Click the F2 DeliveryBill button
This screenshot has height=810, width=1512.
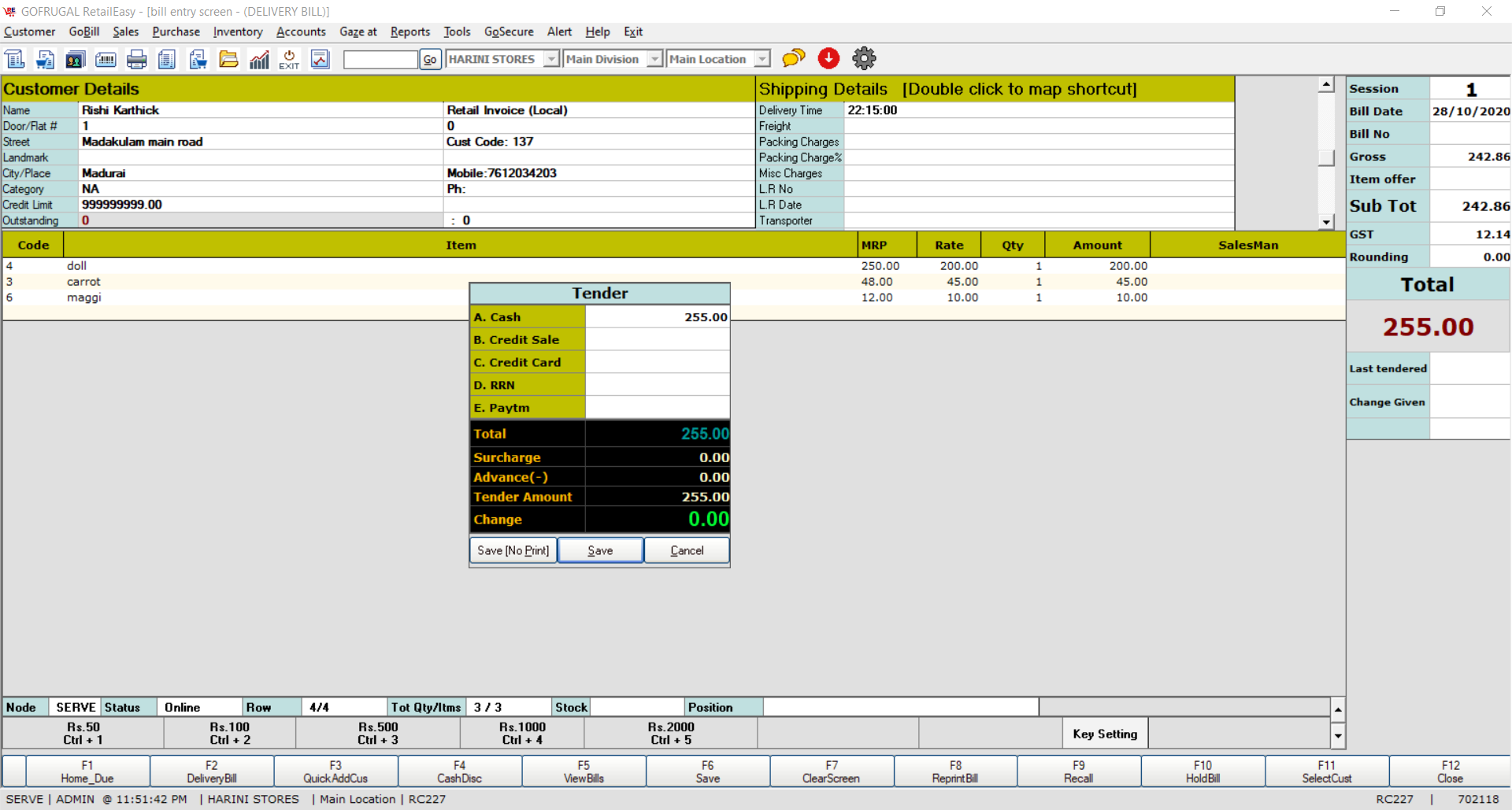click(x=212, y=771)
